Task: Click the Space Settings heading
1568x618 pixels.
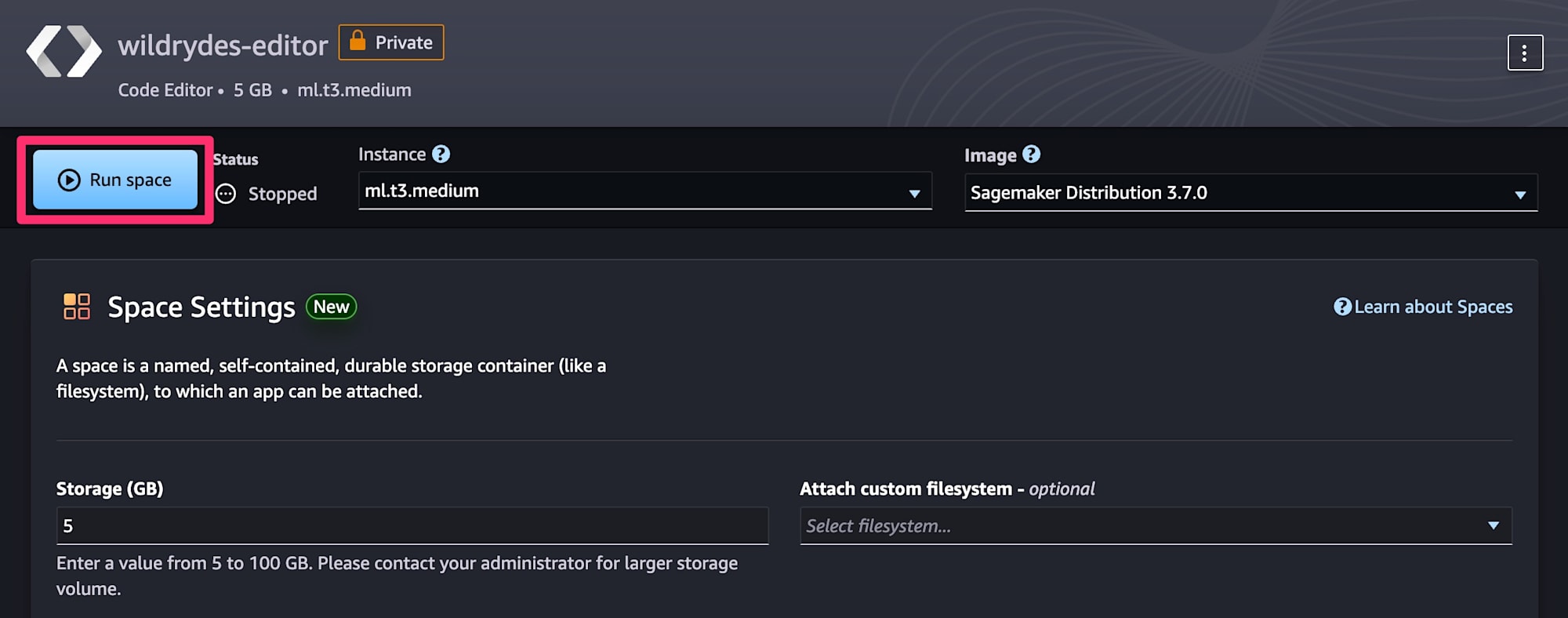Action: (x=201, y=307)
